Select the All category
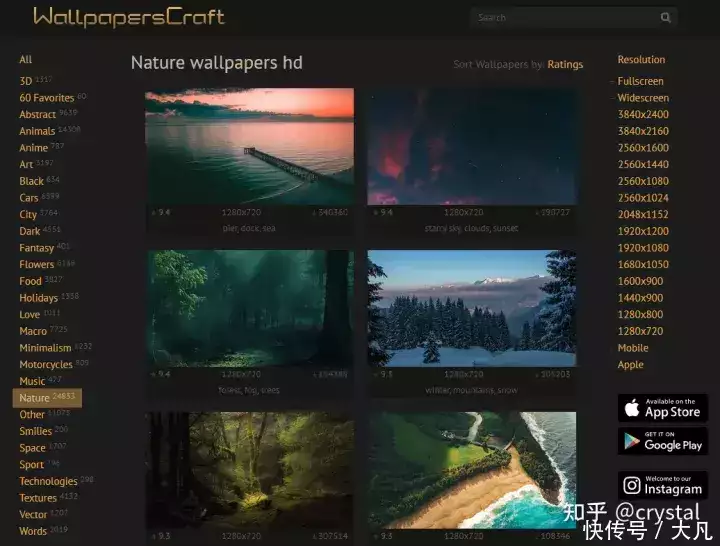The width and height of the screenshot is (720, 546). tap(26, 59)
